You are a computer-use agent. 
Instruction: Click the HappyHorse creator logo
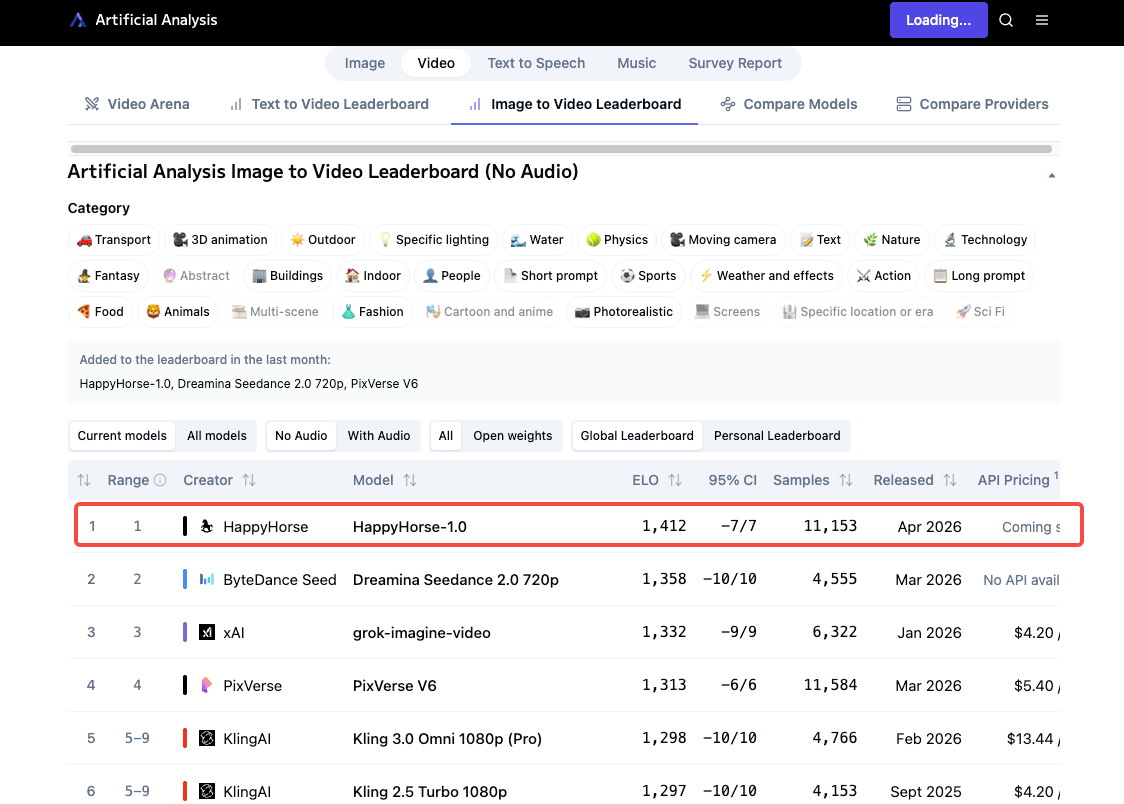(x=206, y=527)
